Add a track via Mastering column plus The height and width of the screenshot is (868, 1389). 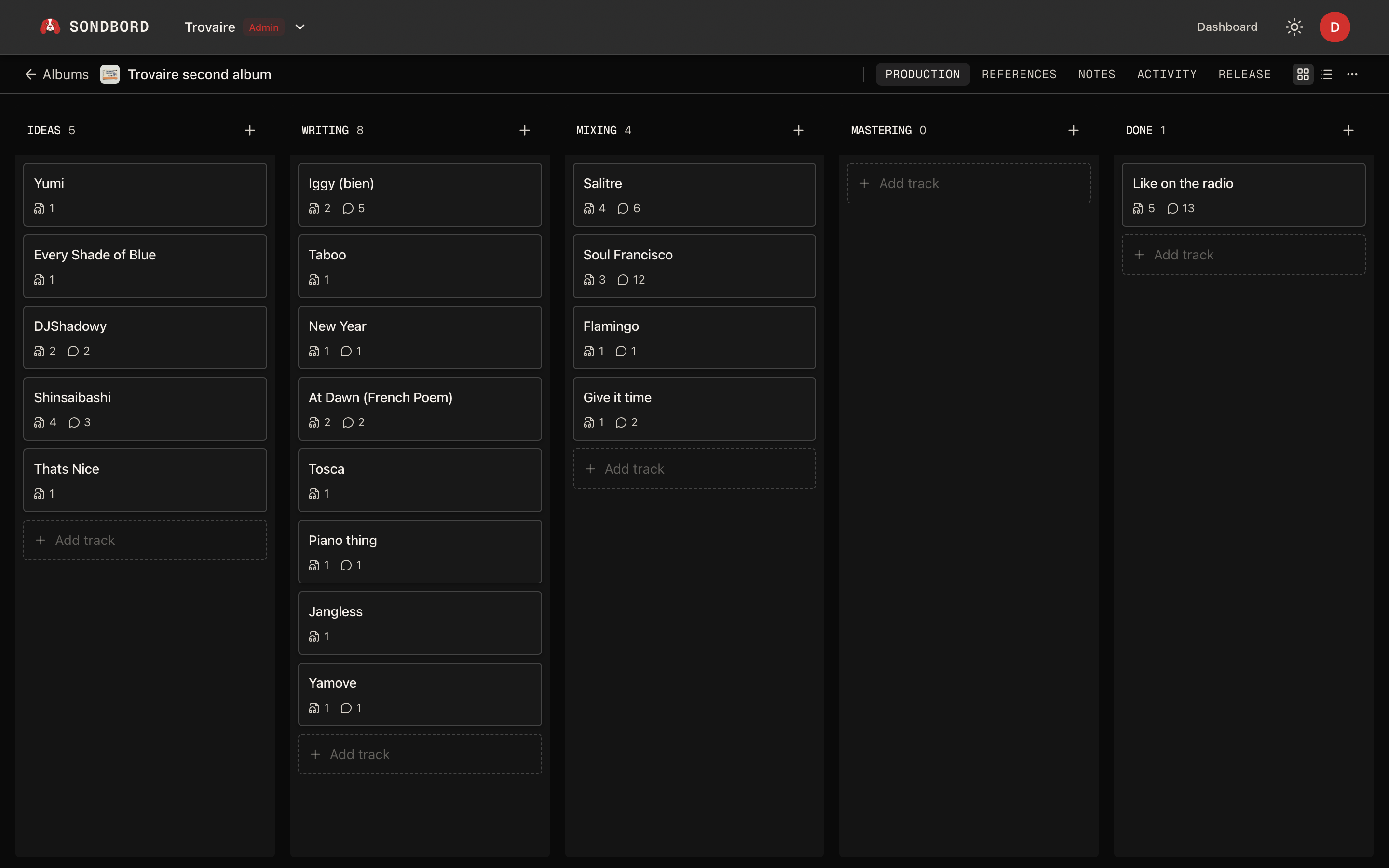click(1073, 130)
